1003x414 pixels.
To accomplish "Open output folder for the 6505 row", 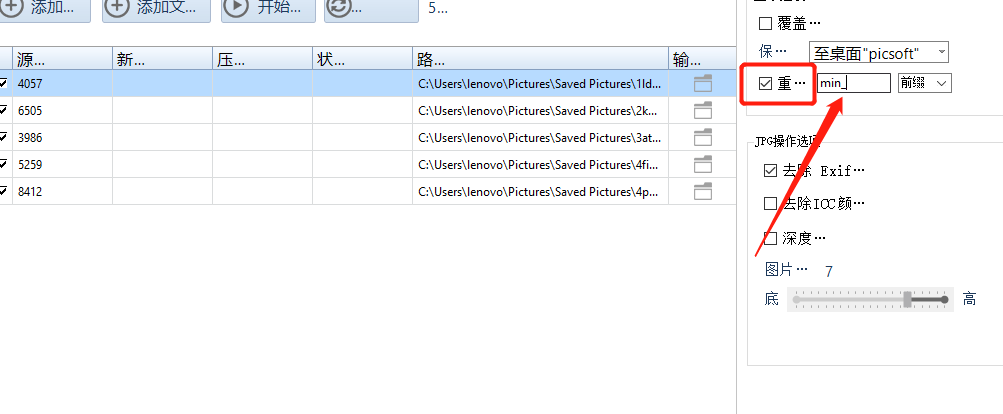I will click(702, 111).
